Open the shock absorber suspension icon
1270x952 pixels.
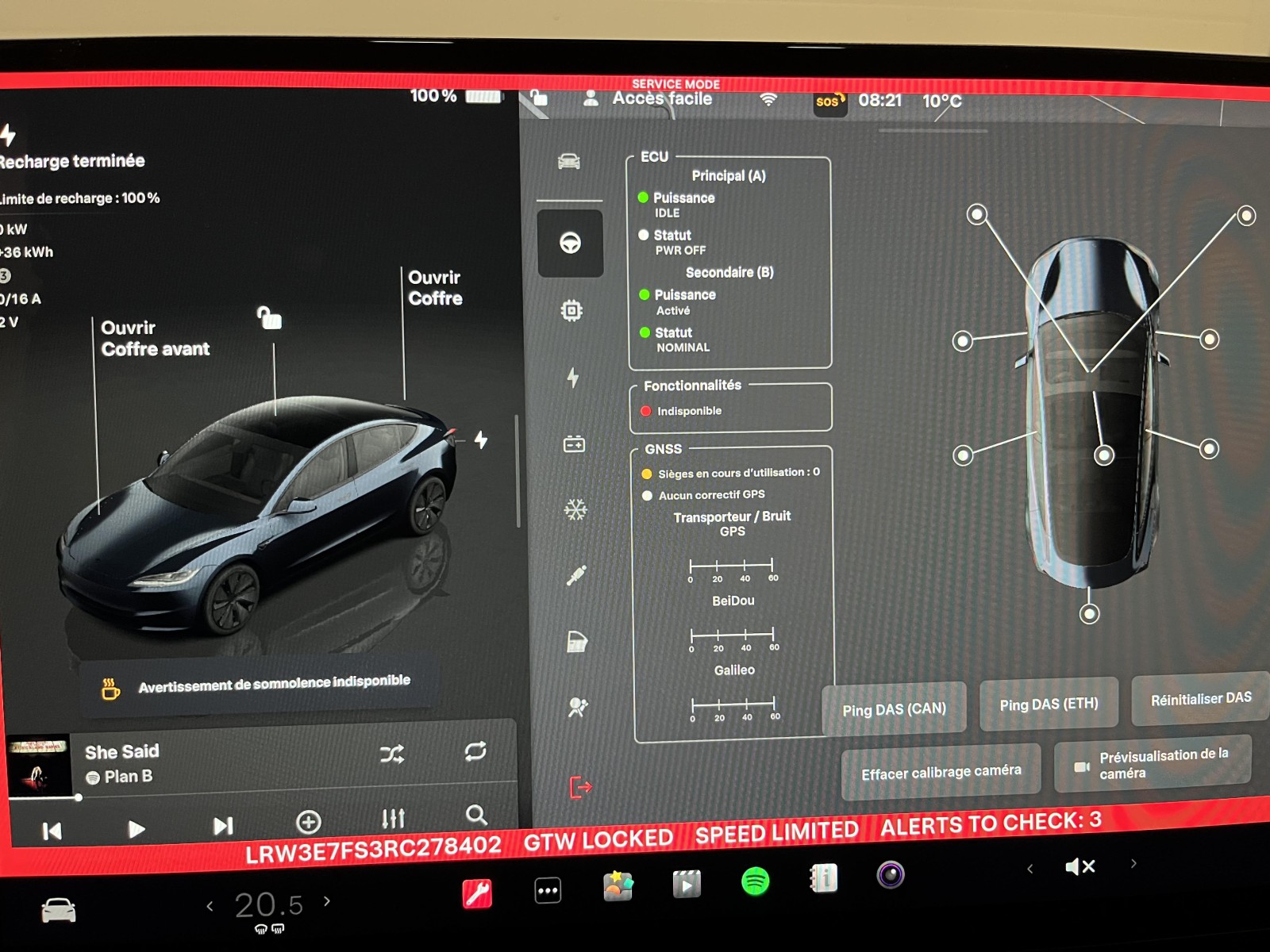click(577, 575)
